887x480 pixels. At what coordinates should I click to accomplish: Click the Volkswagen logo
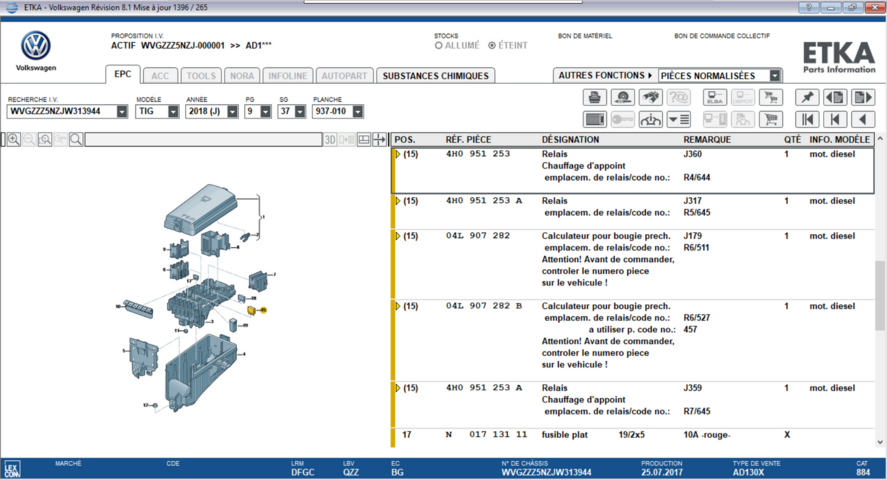point(36,46)
